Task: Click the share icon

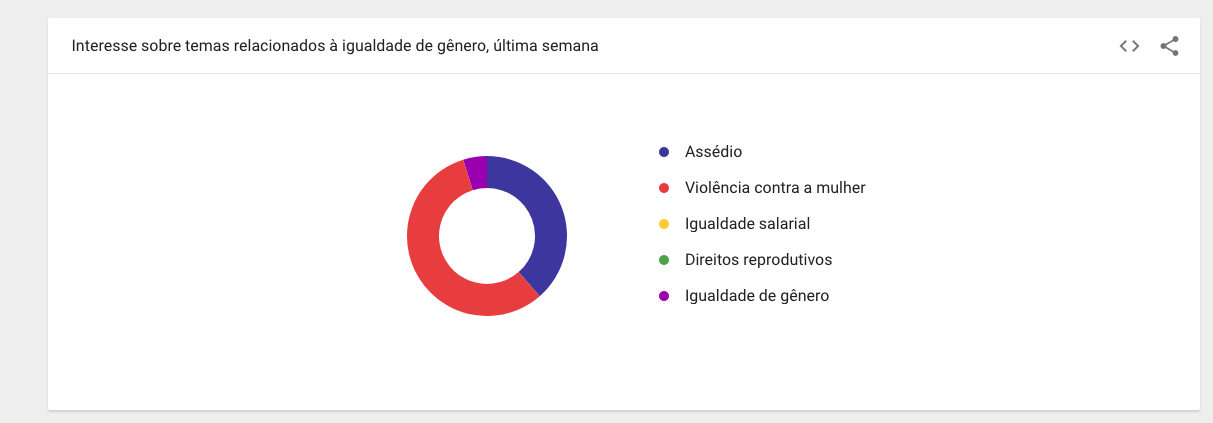Action: pos(1169,46)
